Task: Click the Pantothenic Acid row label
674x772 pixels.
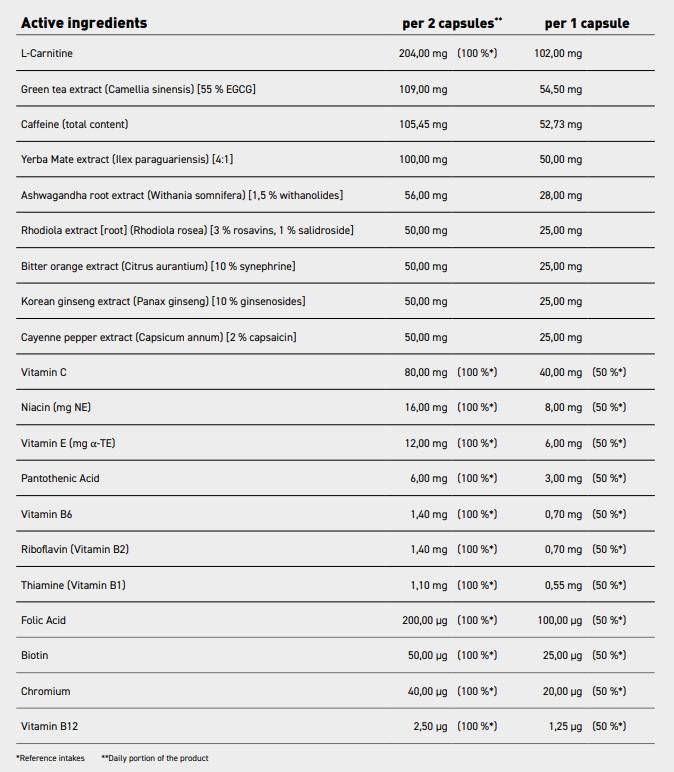Action: pyautogui.click(x=63, y=478)
